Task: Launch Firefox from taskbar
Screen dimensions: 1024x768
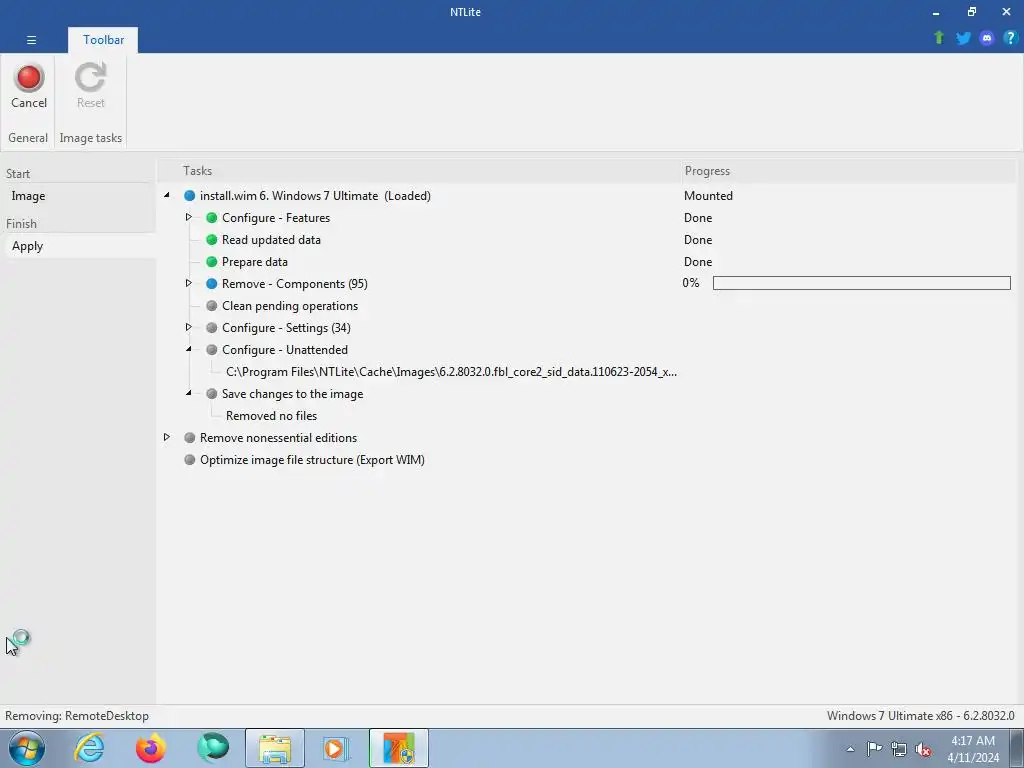Action: pos(150,748)
